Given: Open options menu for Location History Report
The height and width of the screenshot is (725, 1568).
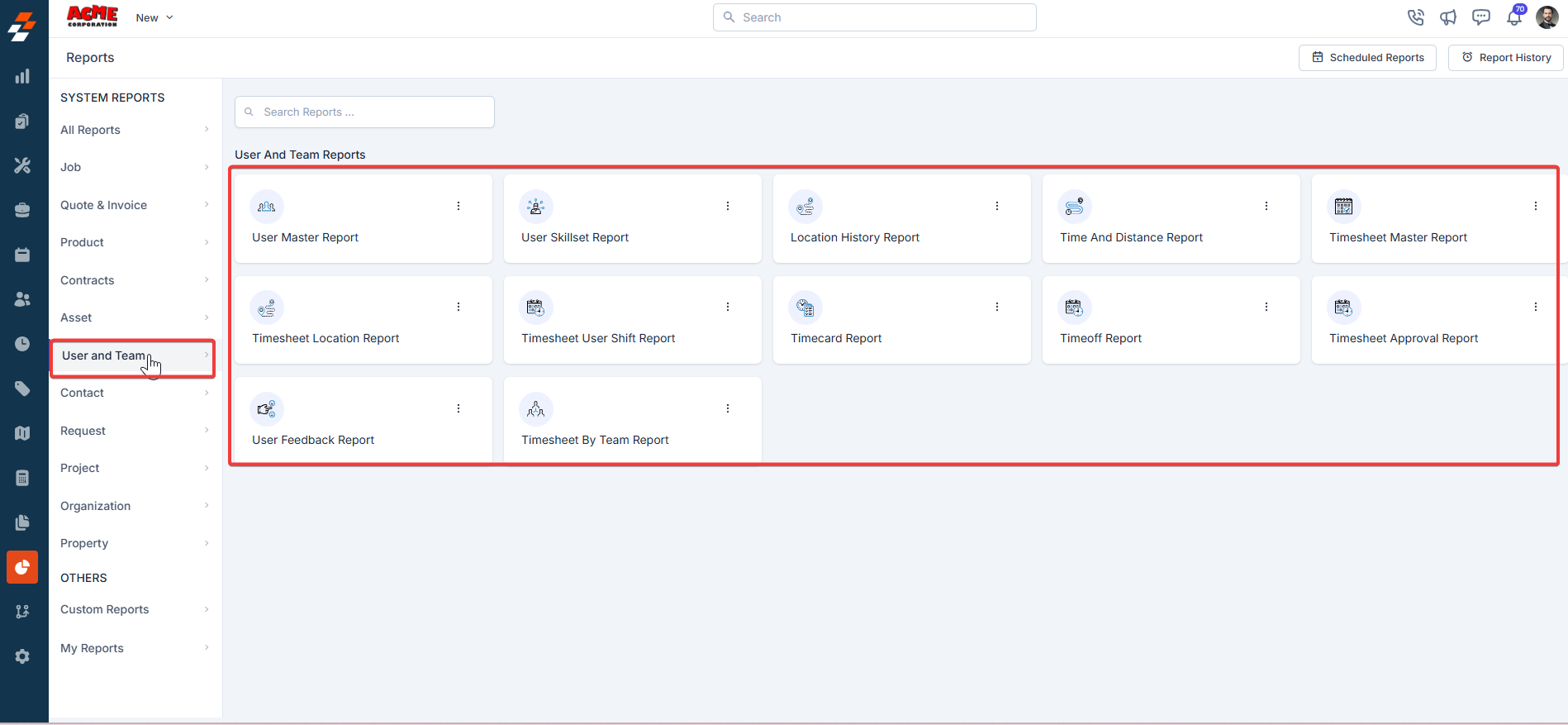Looking at the screenshot, I should pyautogui.click(x=997, y=206).
